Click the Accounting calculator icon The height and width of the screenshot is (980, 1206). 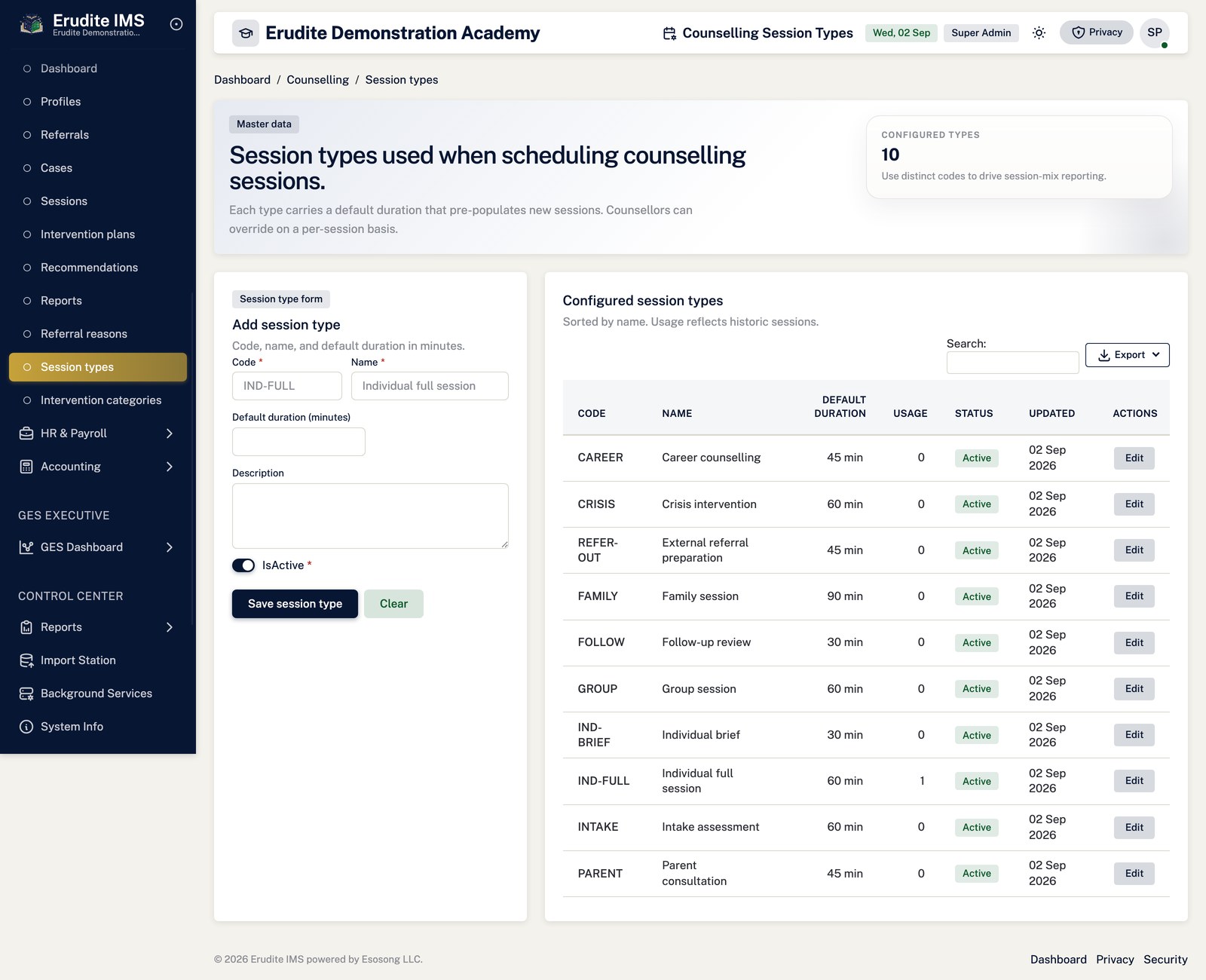pos(26,467)
